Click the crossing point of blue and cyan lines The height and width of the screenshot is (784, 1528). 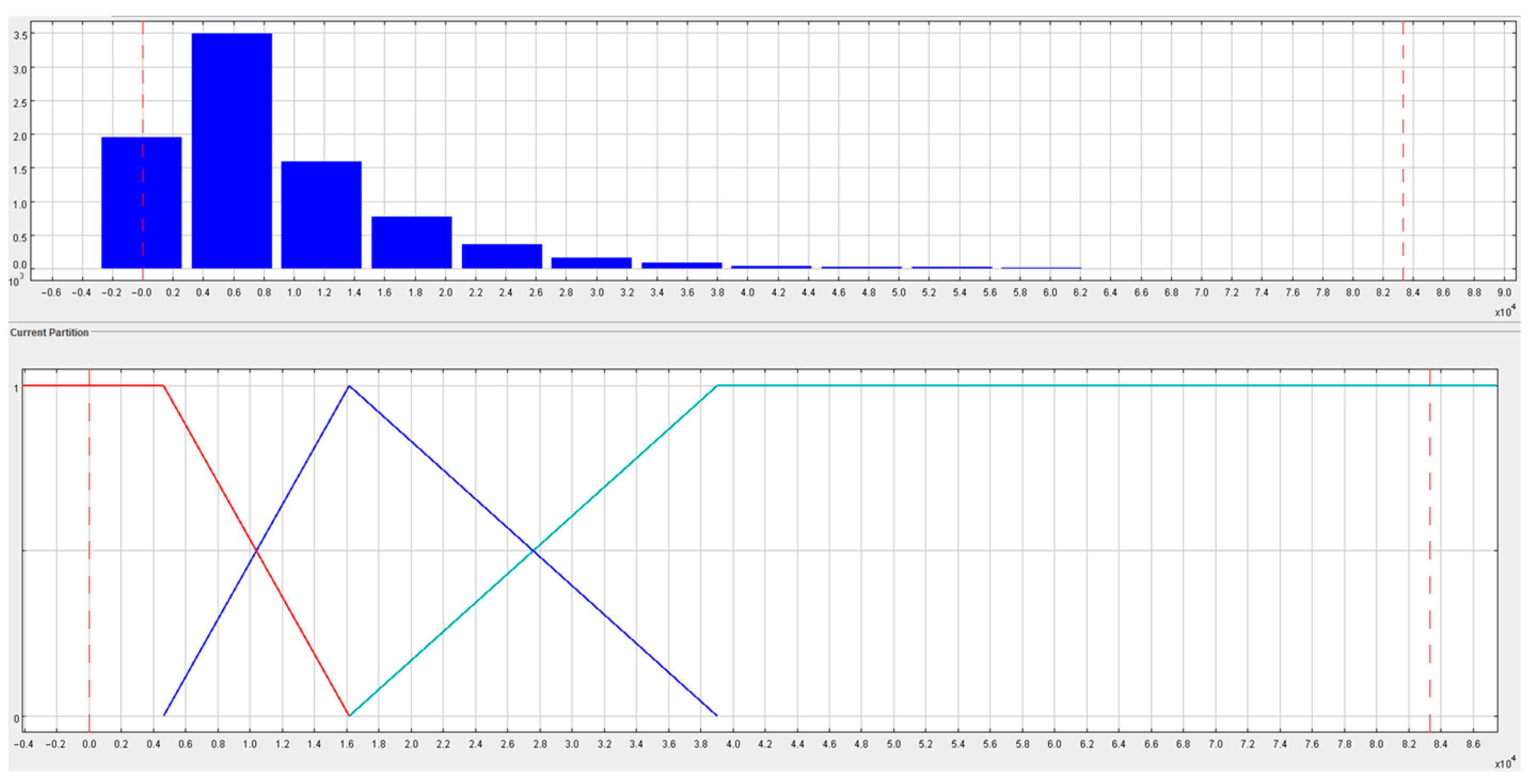click(533, 551)
